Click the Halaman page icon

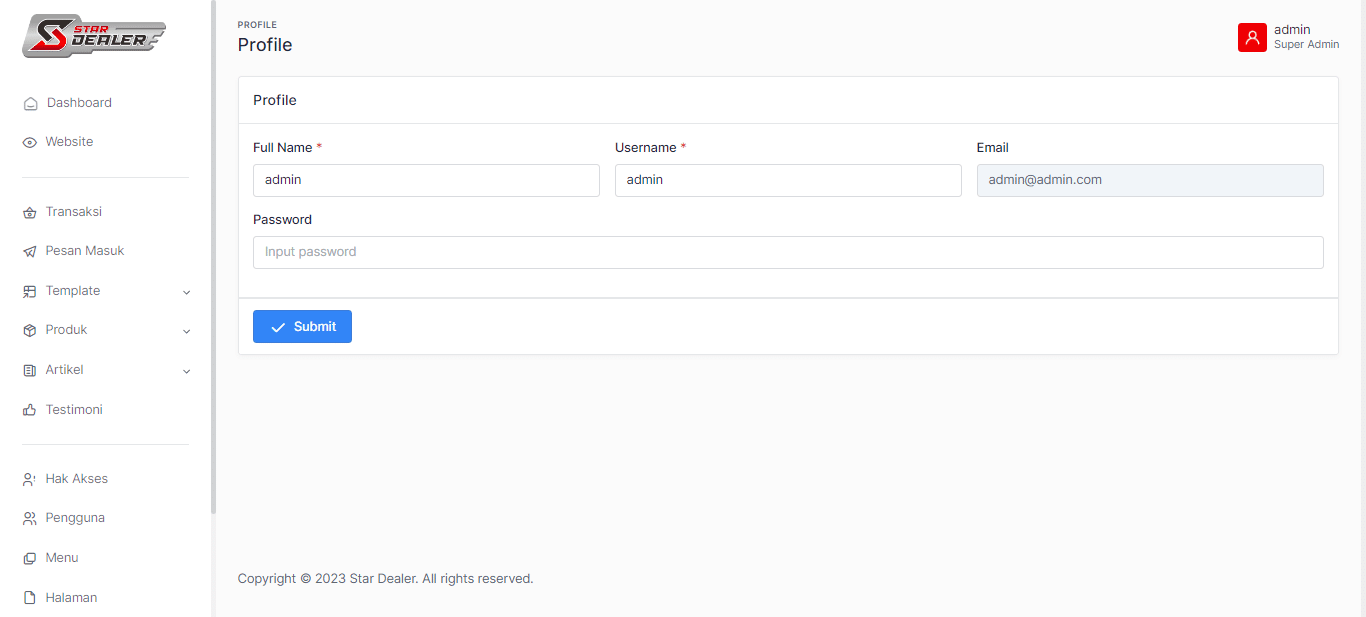pos(30,598)
